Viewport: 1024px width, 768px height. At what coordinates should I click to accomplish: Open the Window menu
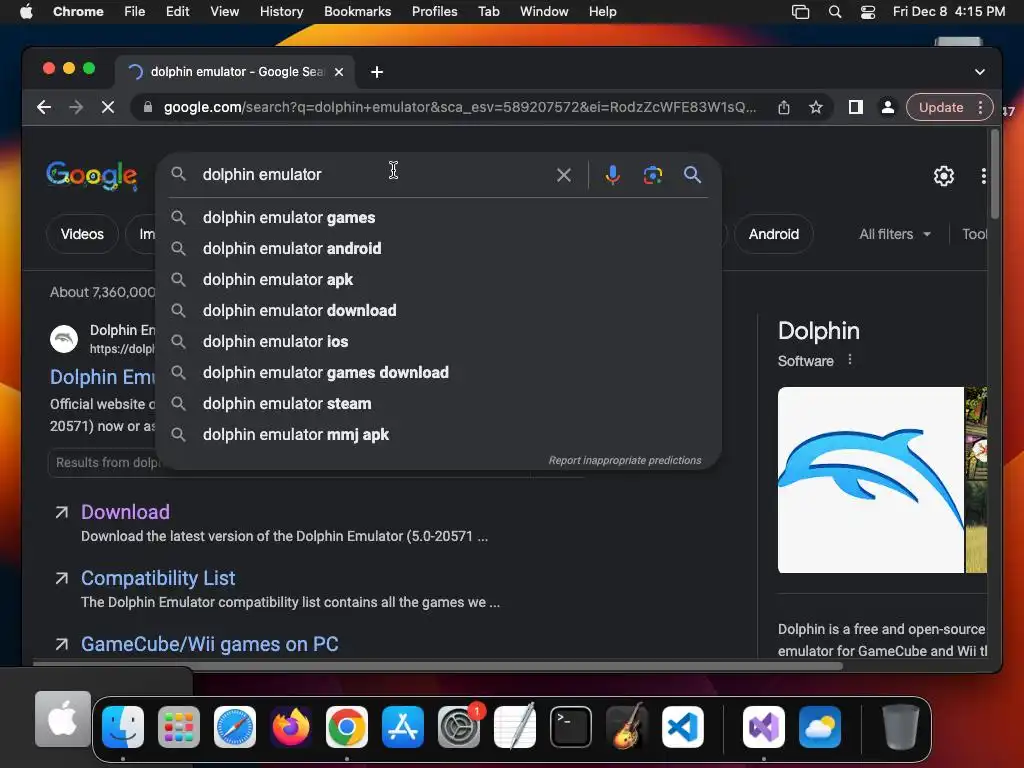coord(544,12)
